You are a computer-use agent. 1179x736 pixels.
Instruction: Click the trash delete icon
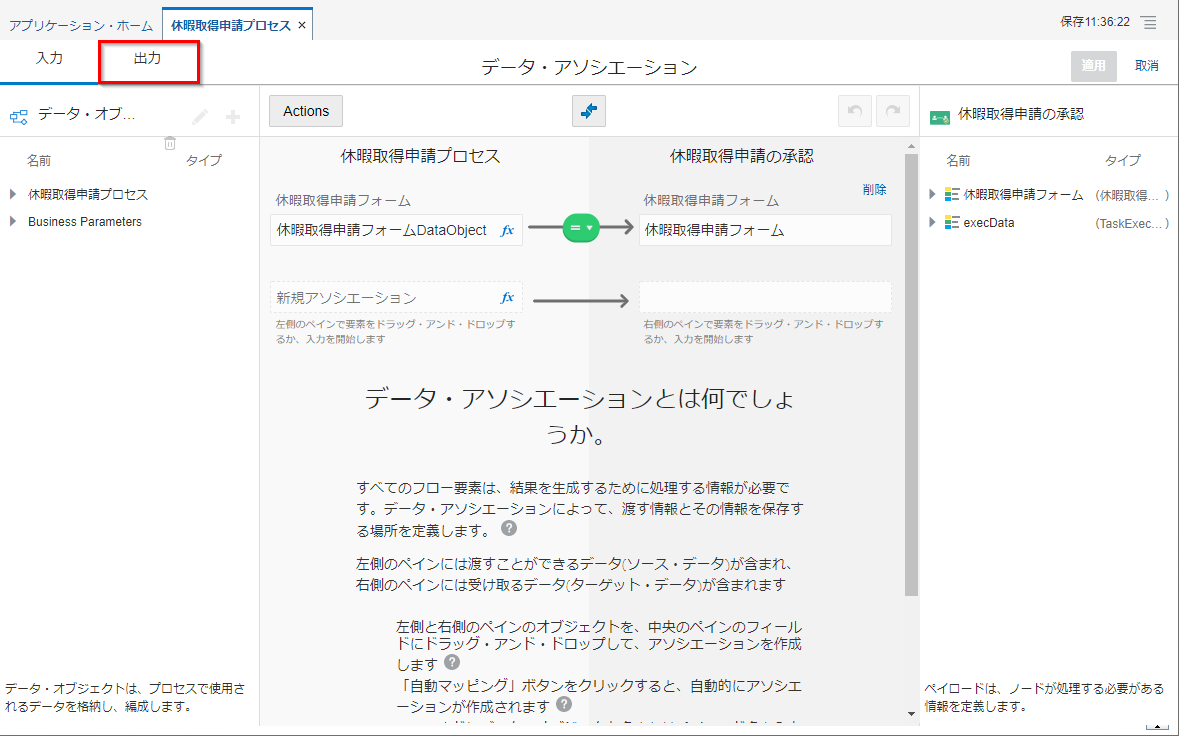pyautogui.click(x=170, y=144)
